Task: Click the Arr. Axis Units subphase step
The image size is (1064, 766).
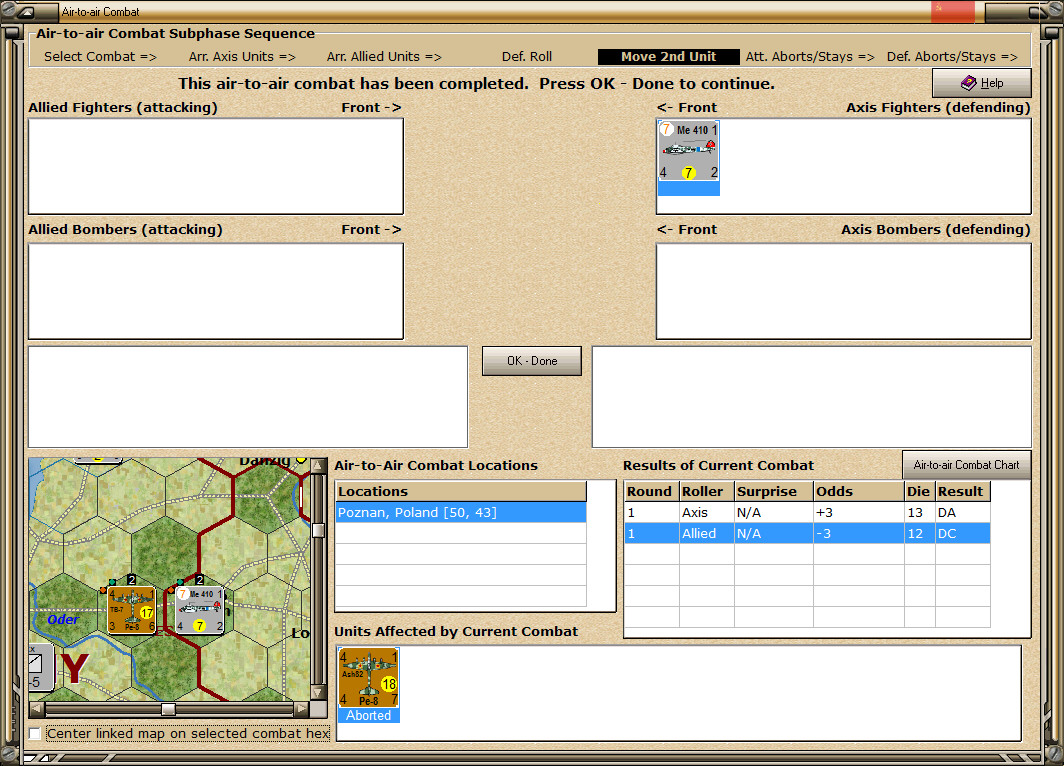Action: (242, 57)
